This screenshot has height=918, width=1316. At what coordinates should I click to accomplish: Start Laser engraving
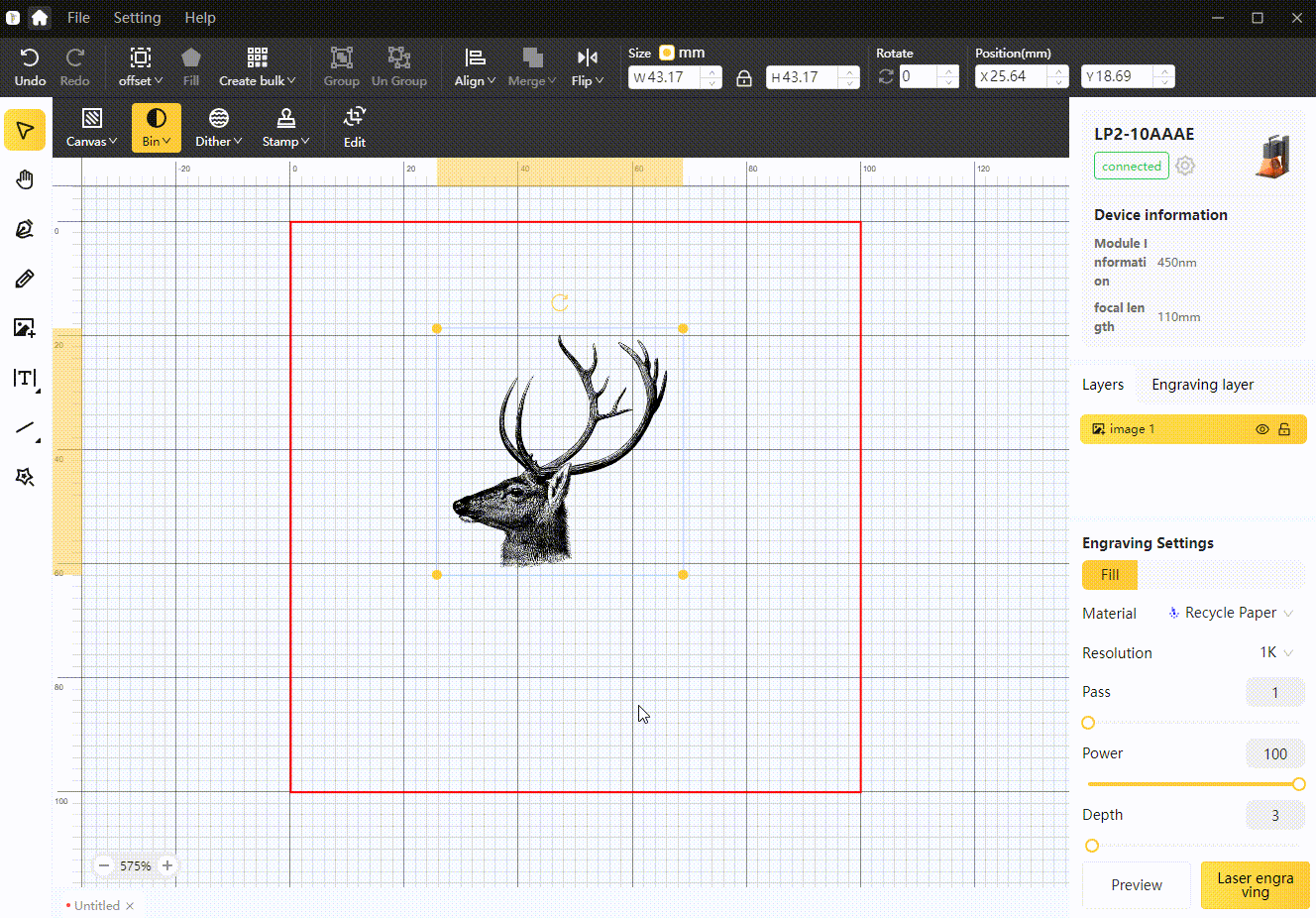coord(1255,885)
